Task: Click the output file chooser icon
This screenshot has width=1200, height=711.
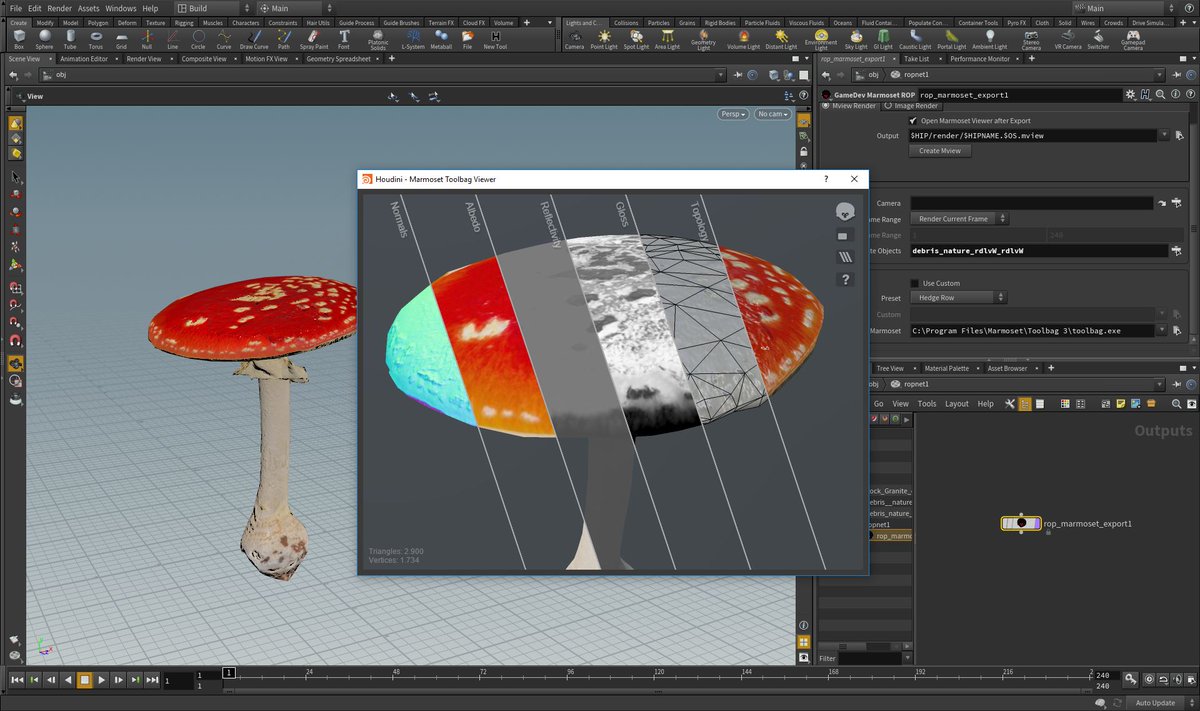Action: tap(1179, 135)
